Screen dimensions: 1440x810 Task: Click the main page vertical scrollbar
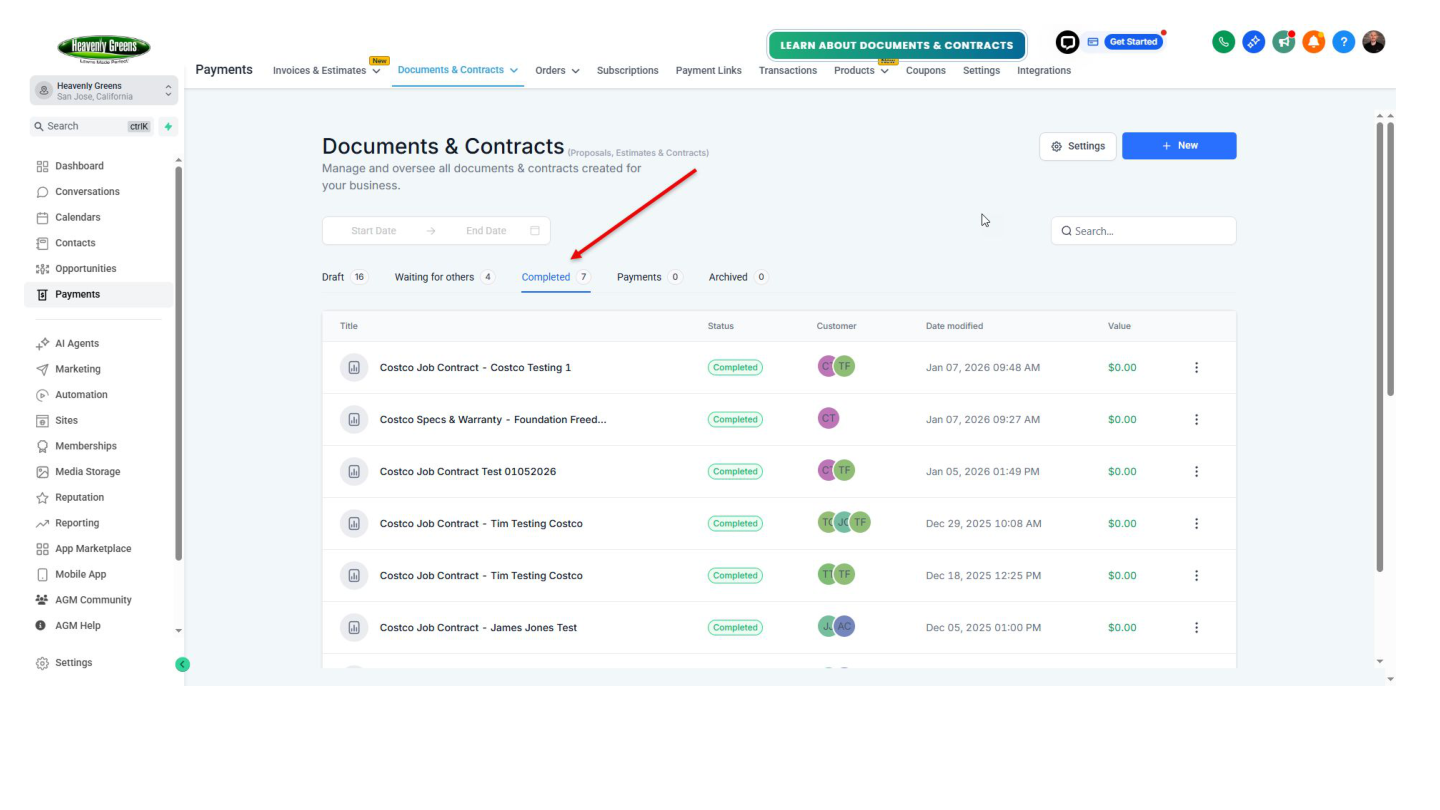1379,346
